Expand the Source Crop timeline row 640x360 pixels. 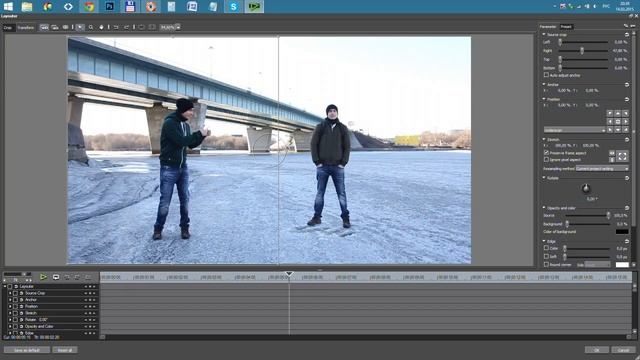point(10,293)
